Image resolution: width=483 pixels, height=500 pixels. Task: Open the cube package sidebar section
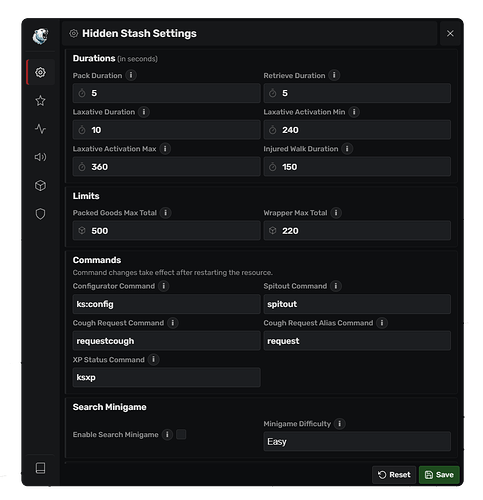coord(40,185)
